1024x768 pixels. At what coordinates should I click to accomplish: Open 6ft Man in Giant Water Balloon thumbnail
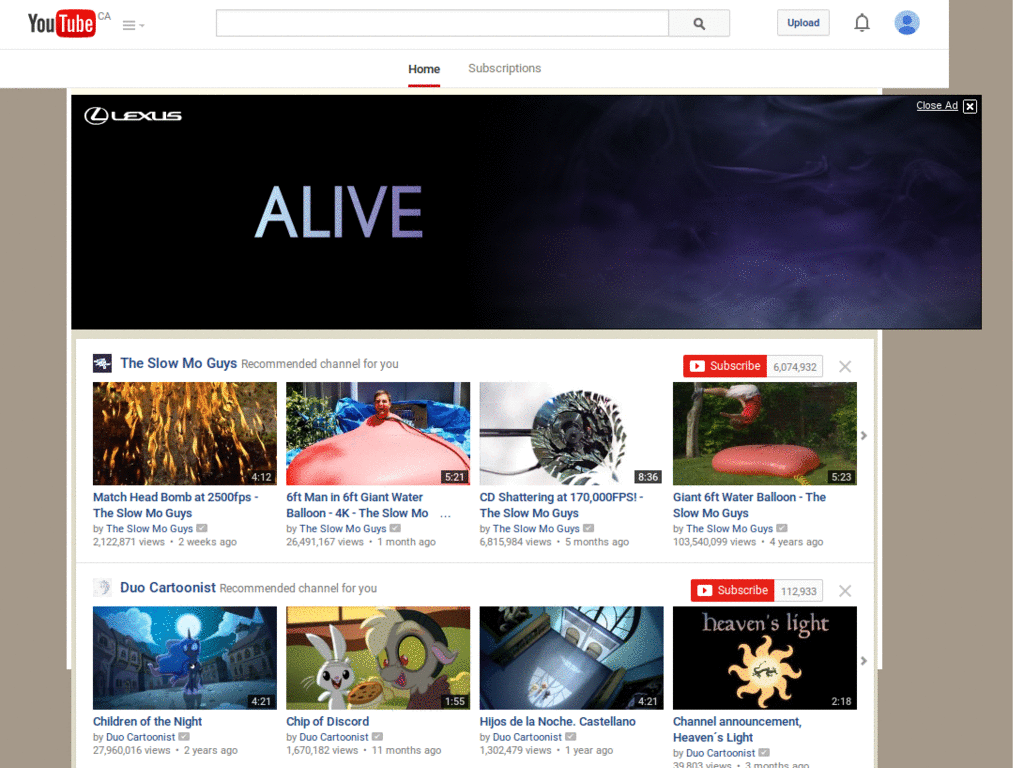pyautogui.click(x=378, y=434)
